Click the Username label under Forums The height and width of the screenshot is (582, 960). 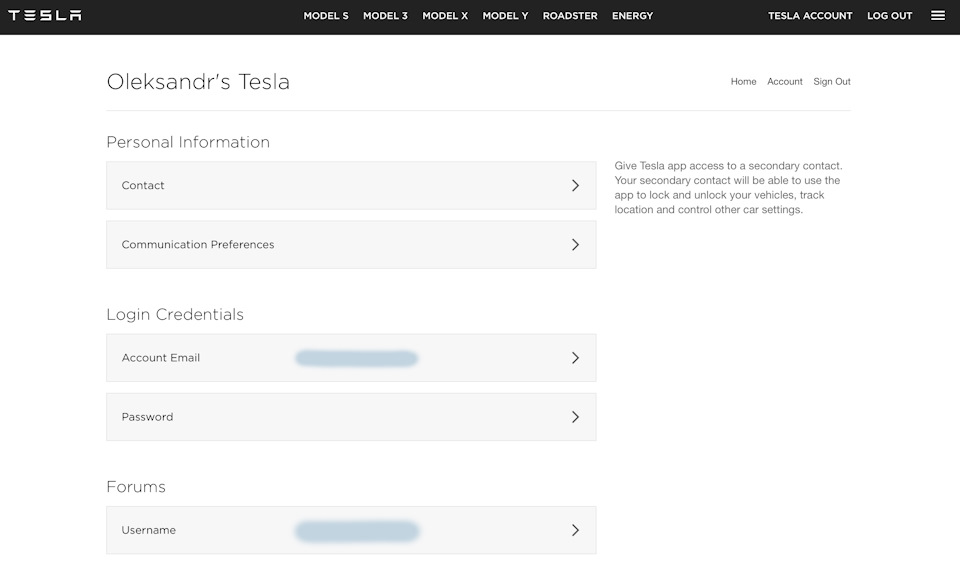pyautogui.click(x=148, y=530)
